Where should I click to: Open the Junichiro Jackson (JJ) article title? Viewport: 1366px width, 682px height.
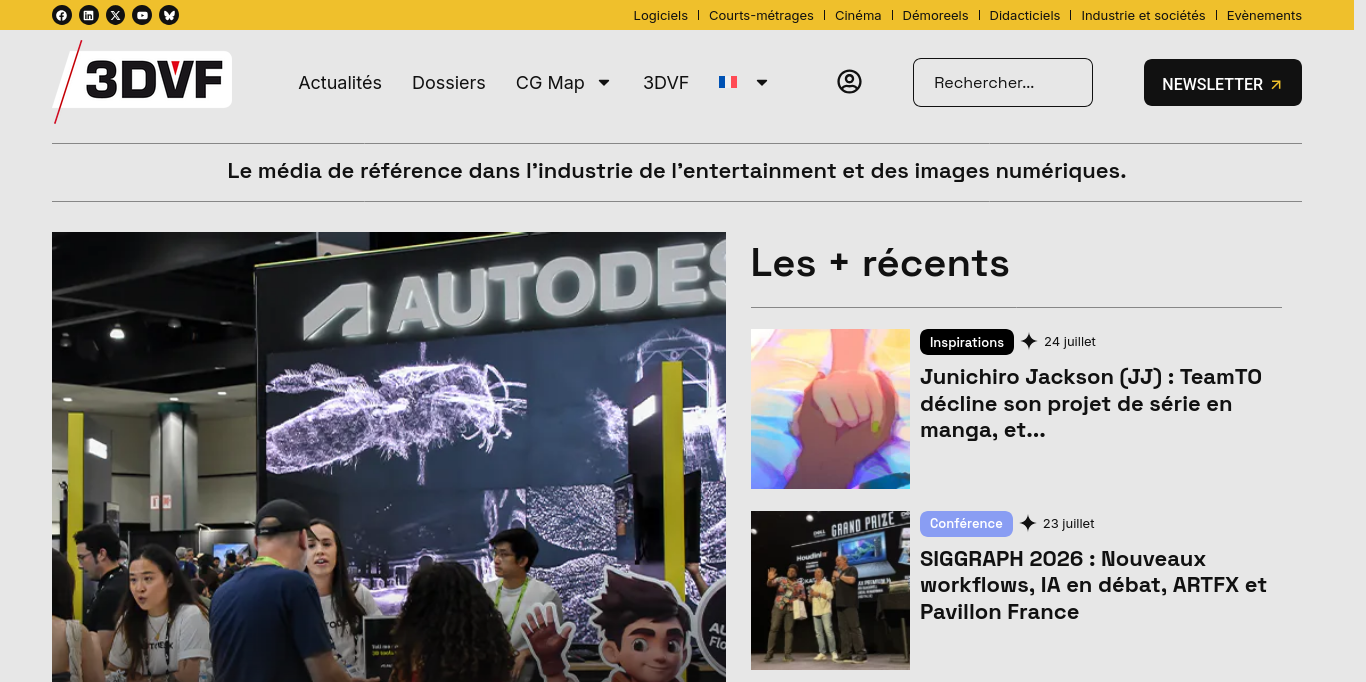(1091, 404)
